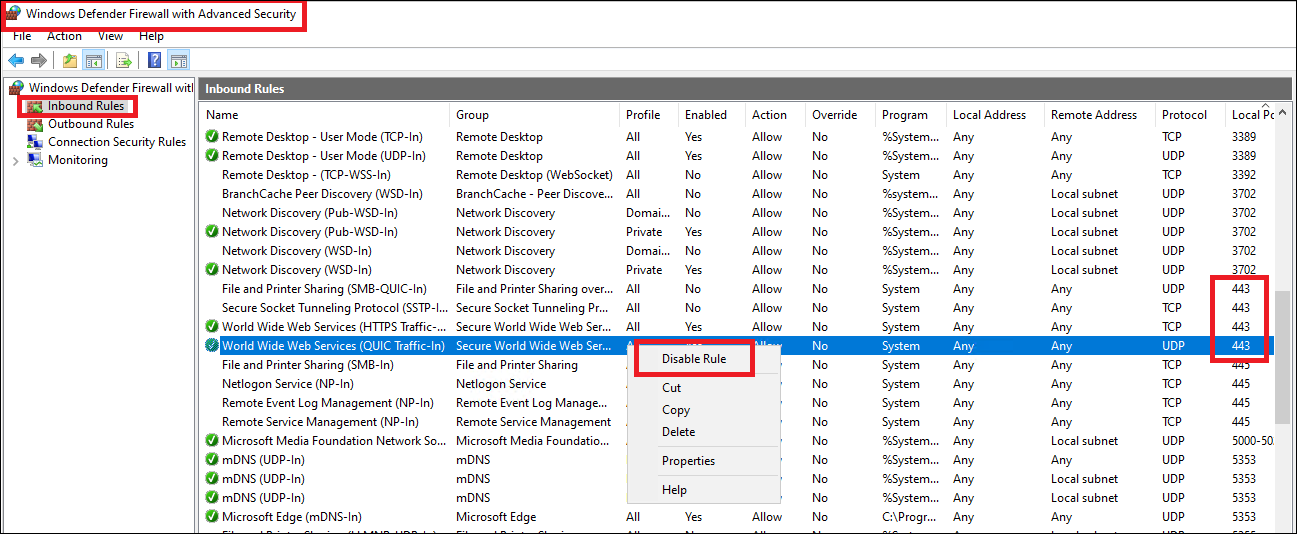Open the View menu

tap(110, 36)
